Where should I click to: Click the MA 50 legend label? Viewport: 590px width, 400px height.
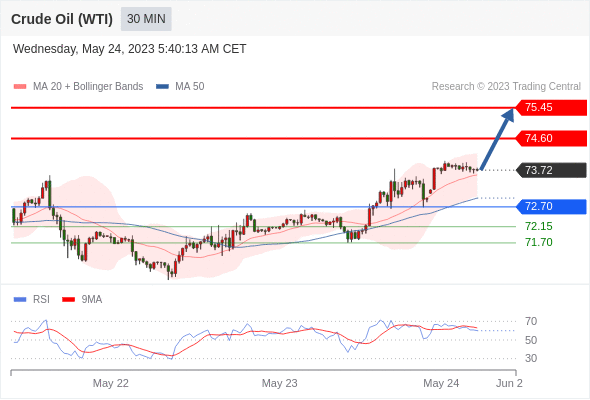coord(190,87)
